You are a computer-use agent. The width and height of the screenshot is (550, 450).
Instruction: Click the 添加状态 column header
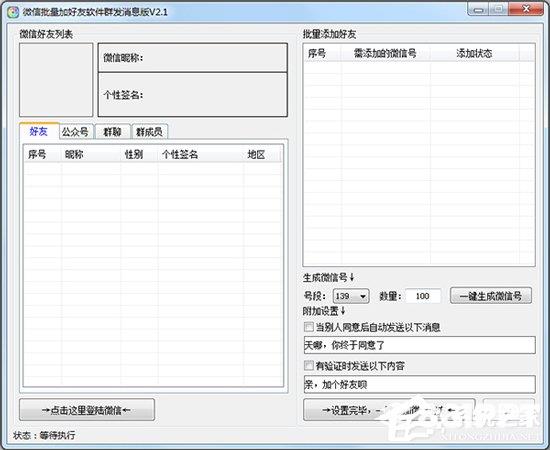[474, 54]
